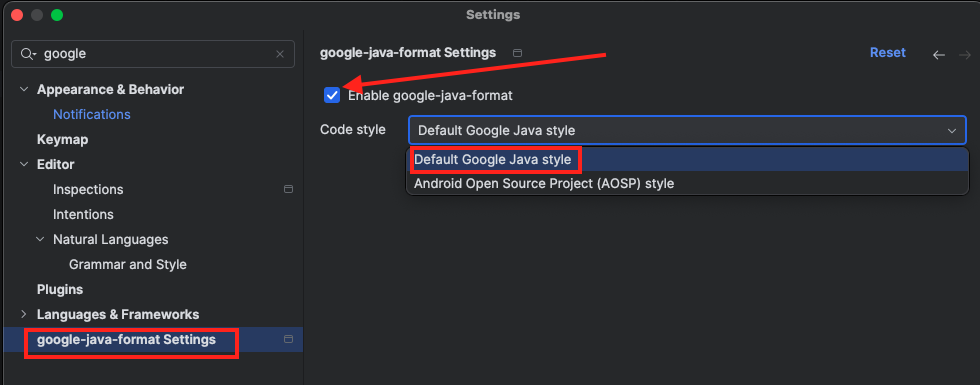Clear the search field with the X icon
980x385 pixels.
[x=280, y=54]
